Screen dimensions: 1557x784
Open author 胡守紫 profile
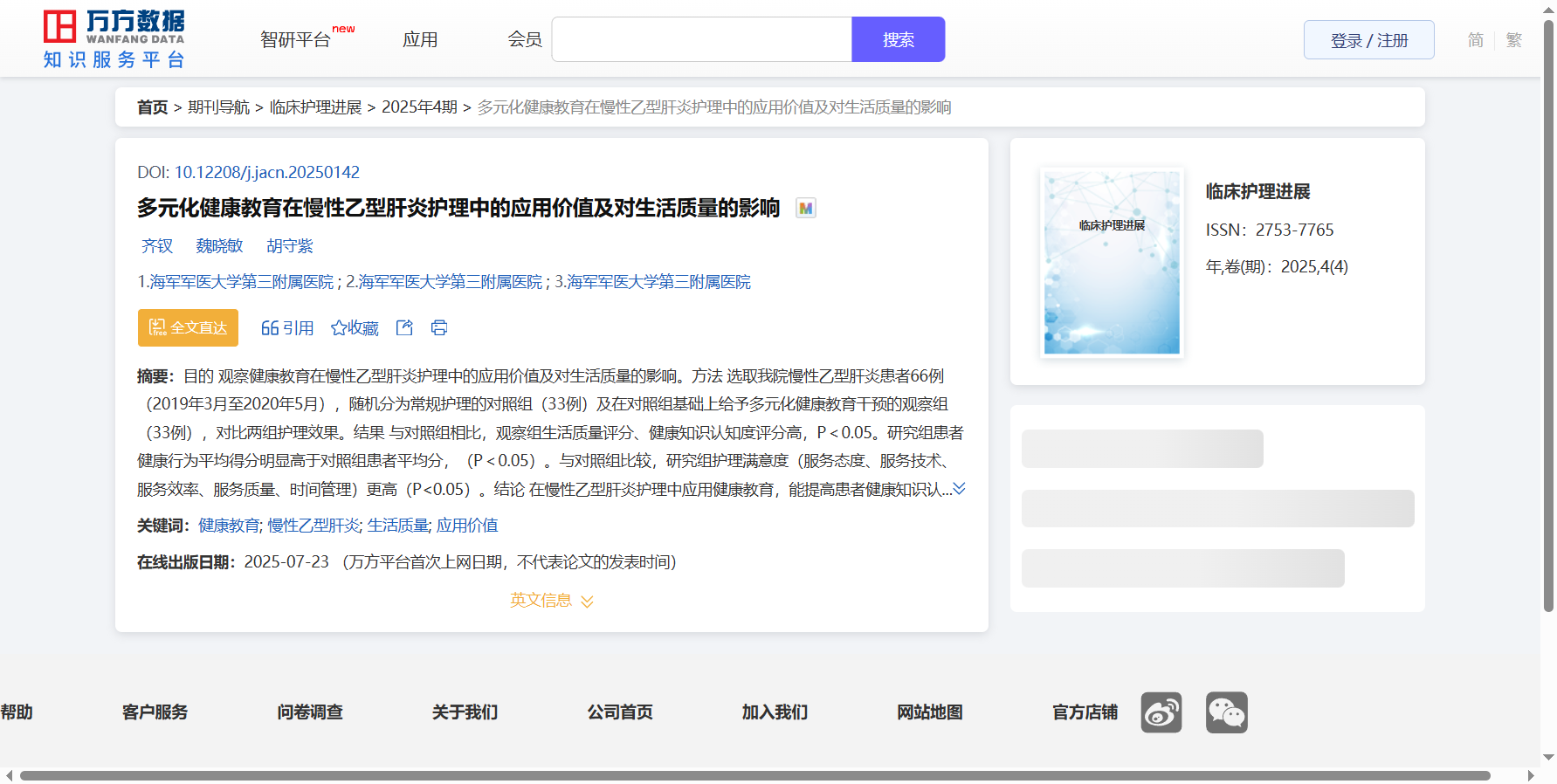tap(290, 246)
